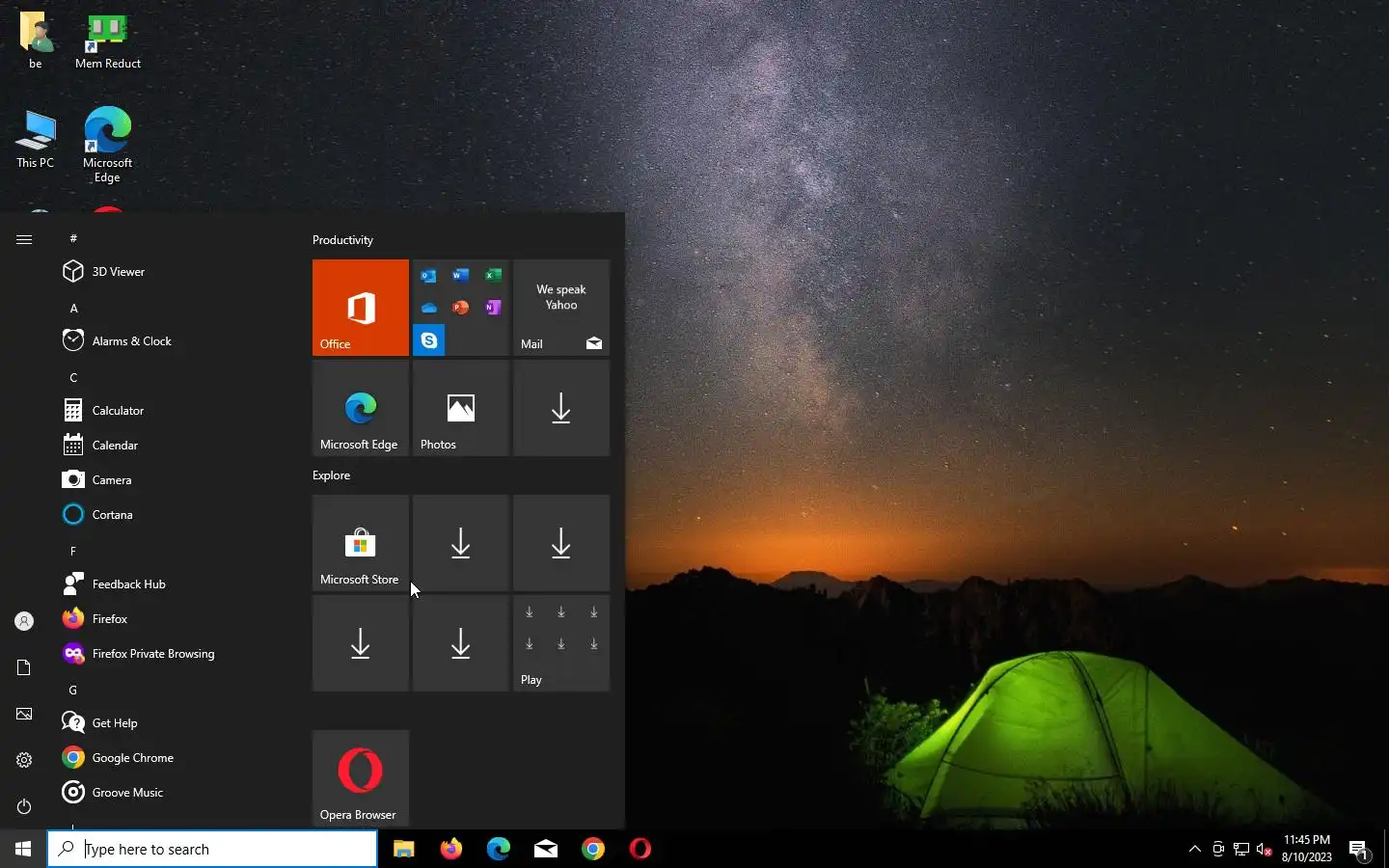Click the user account icon in Start sidebar
This screenshot has width=1389, height=868.
[24, 621]
